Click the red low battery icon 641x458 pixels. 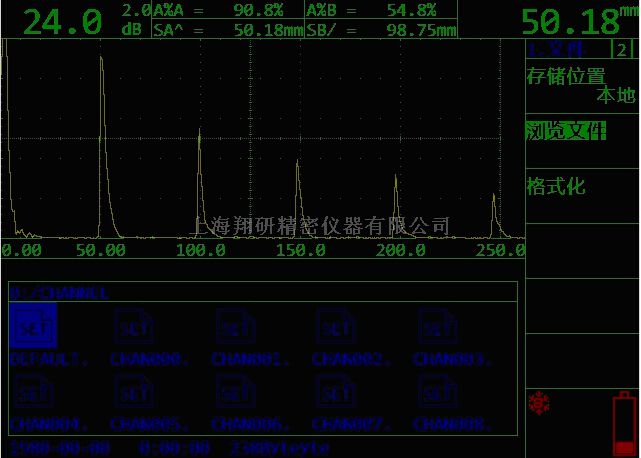624,424
